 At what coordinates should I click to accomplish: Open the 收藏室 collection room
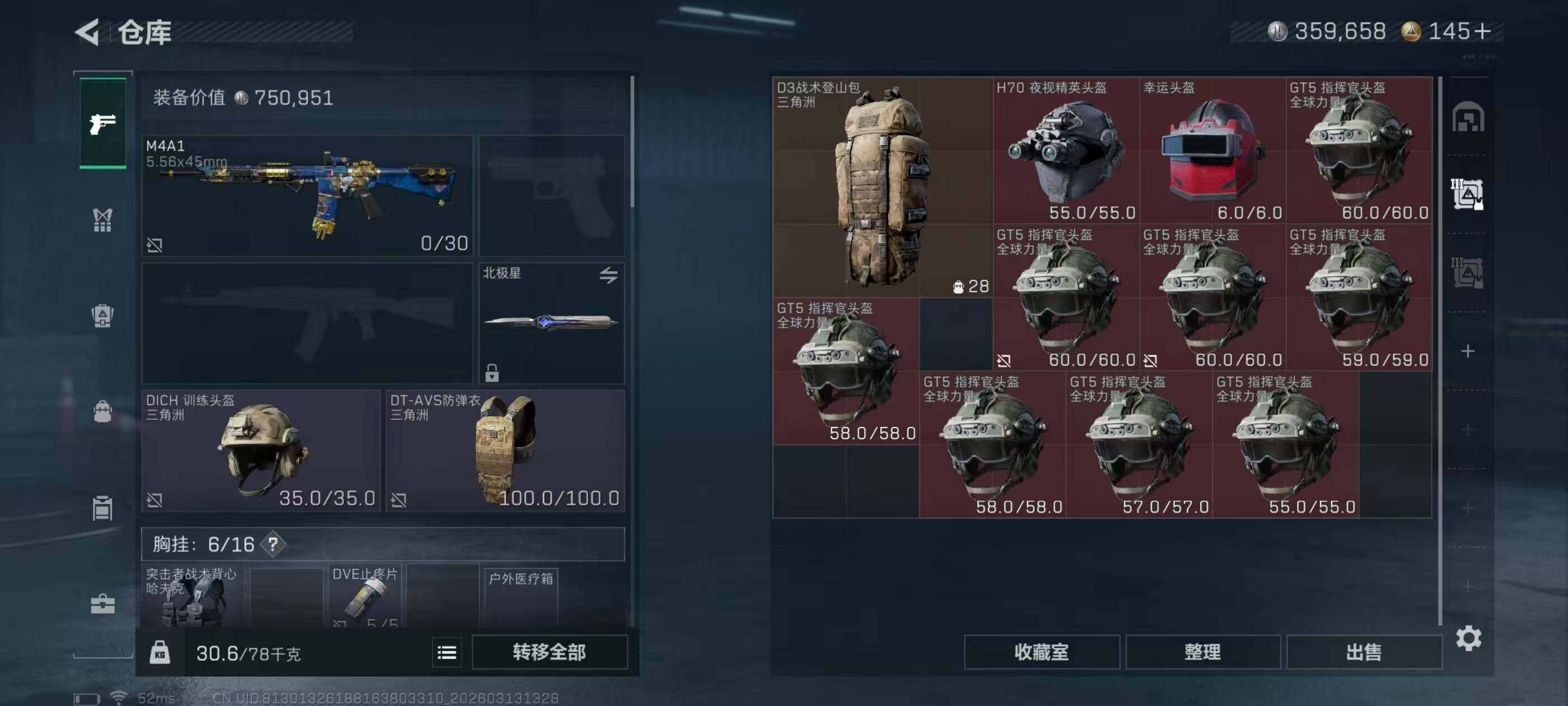coord(1042,652)
